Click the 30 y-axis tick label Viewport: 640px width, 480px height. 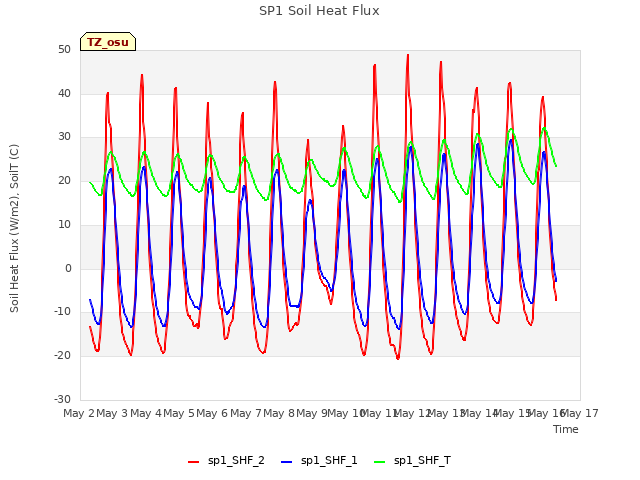tap(64, 137)
